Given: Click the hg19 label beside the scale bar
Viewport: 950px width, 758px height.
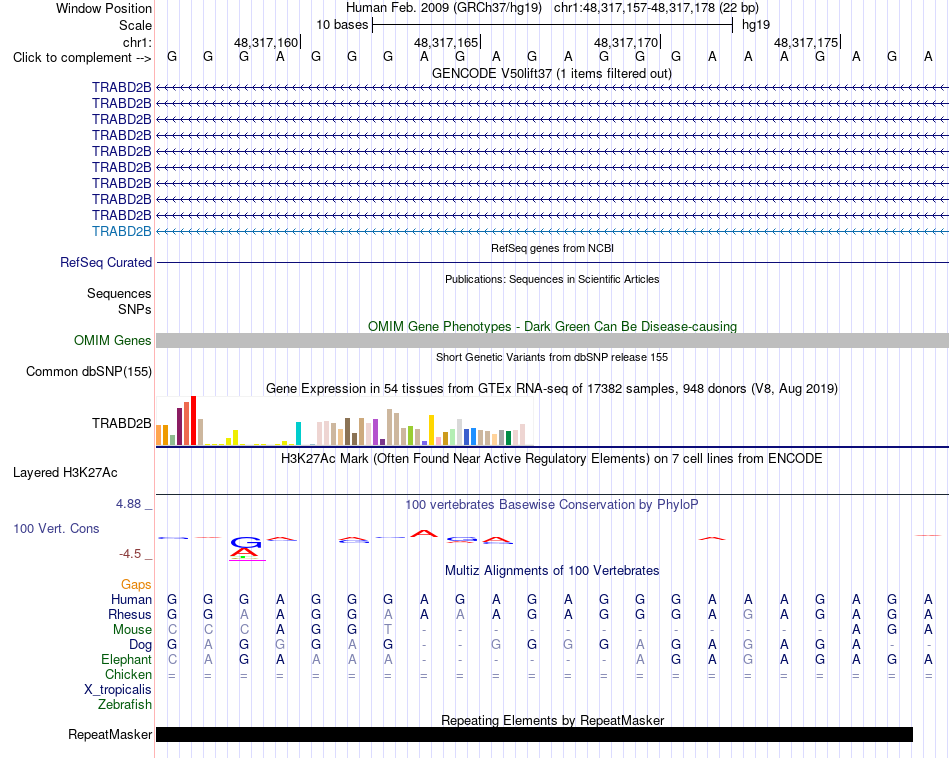Looking at the screenshot, I should click(756, 25).
